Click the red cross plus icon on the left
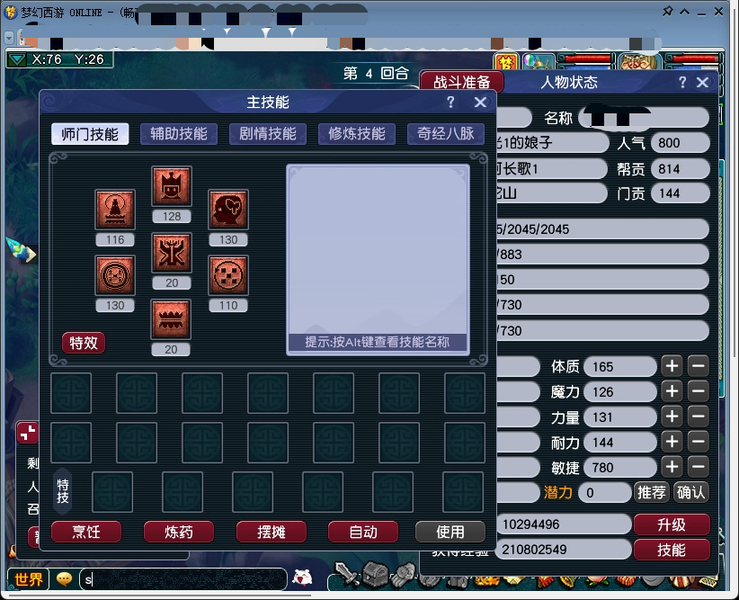Image resolution: width=739 pixels, height=600 pixels. (x=28, y=433)
